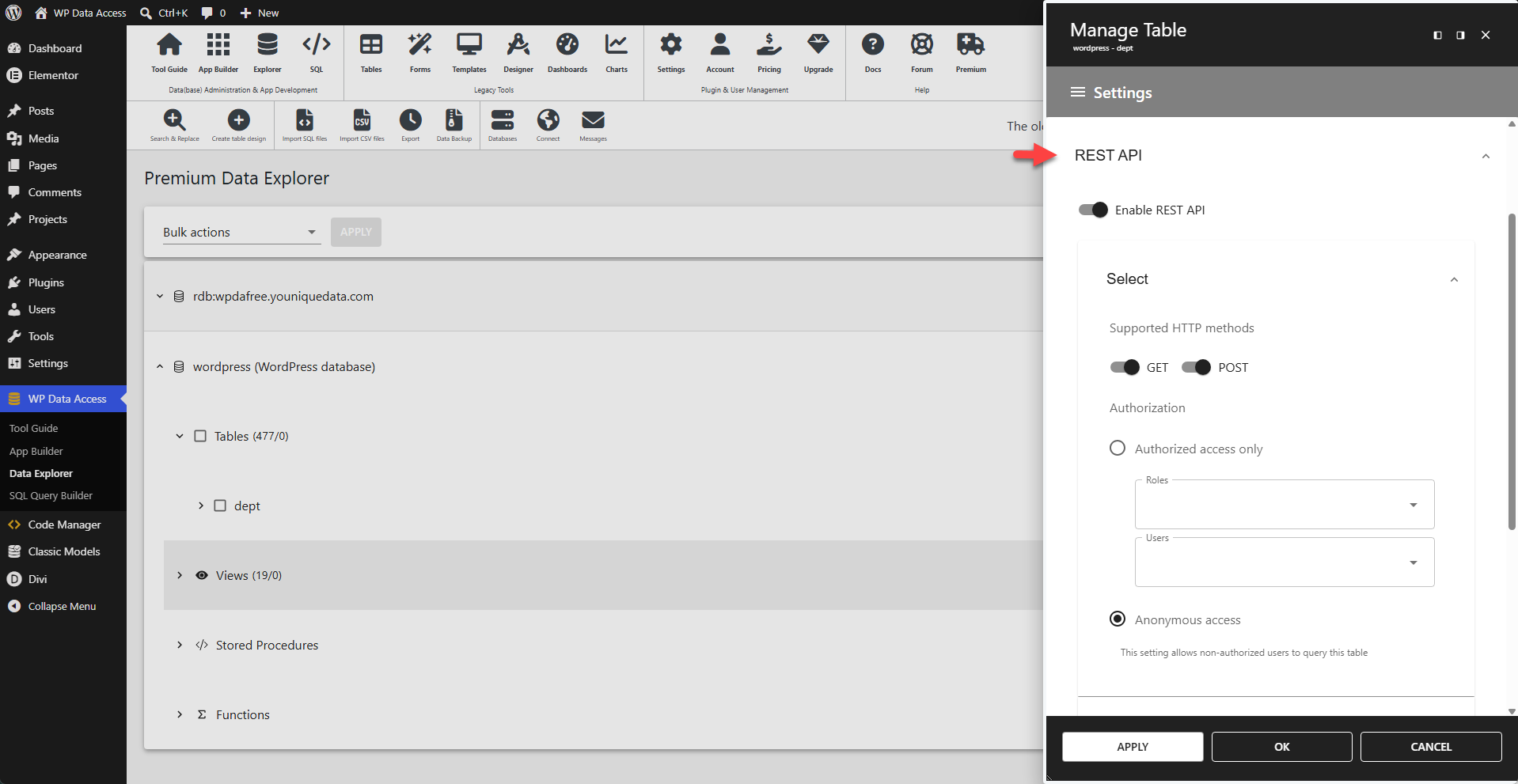Dock Manage Table panel to the left
1518x784 pixels.
point(1437,35)
